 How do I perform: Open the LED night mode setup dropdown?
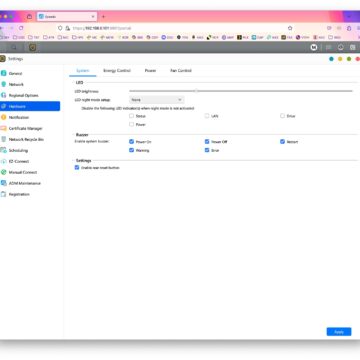click(x=156, y=100)
